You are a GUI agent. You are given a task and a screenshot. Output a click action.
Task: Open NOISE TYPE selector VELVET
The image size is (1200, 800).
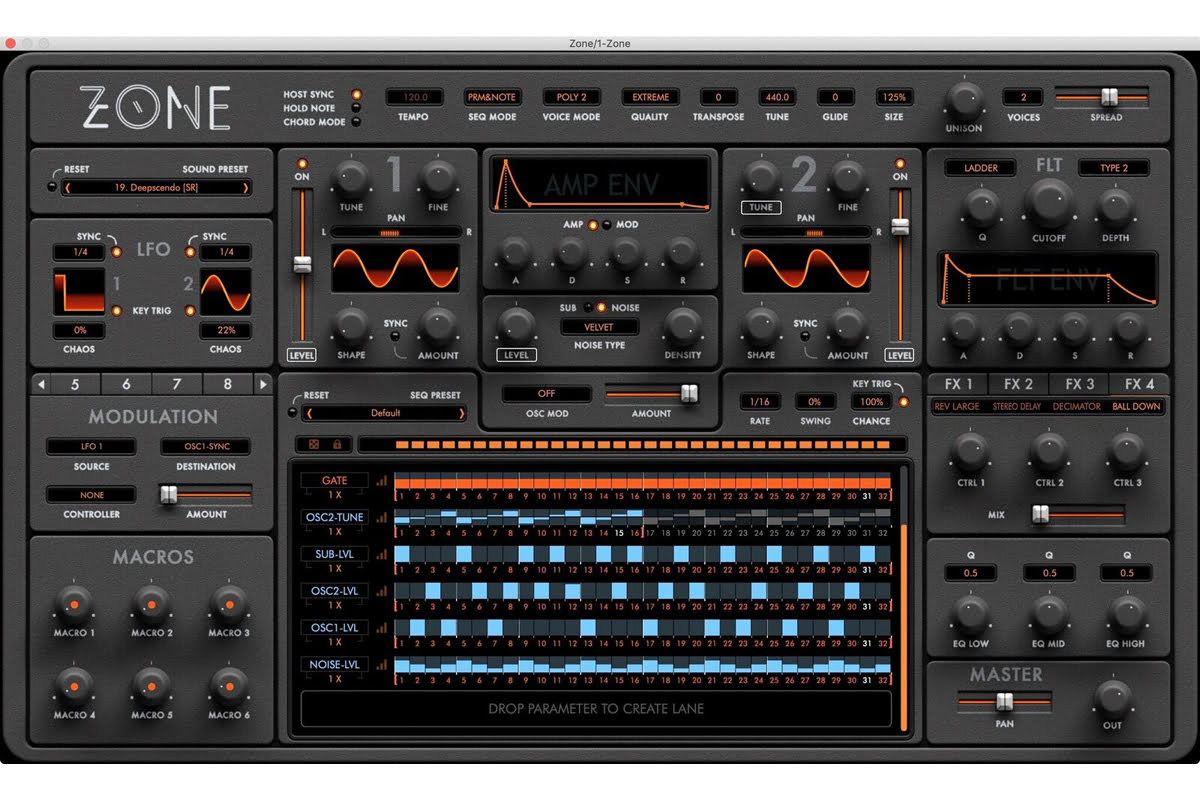click(x=600, y=327)
